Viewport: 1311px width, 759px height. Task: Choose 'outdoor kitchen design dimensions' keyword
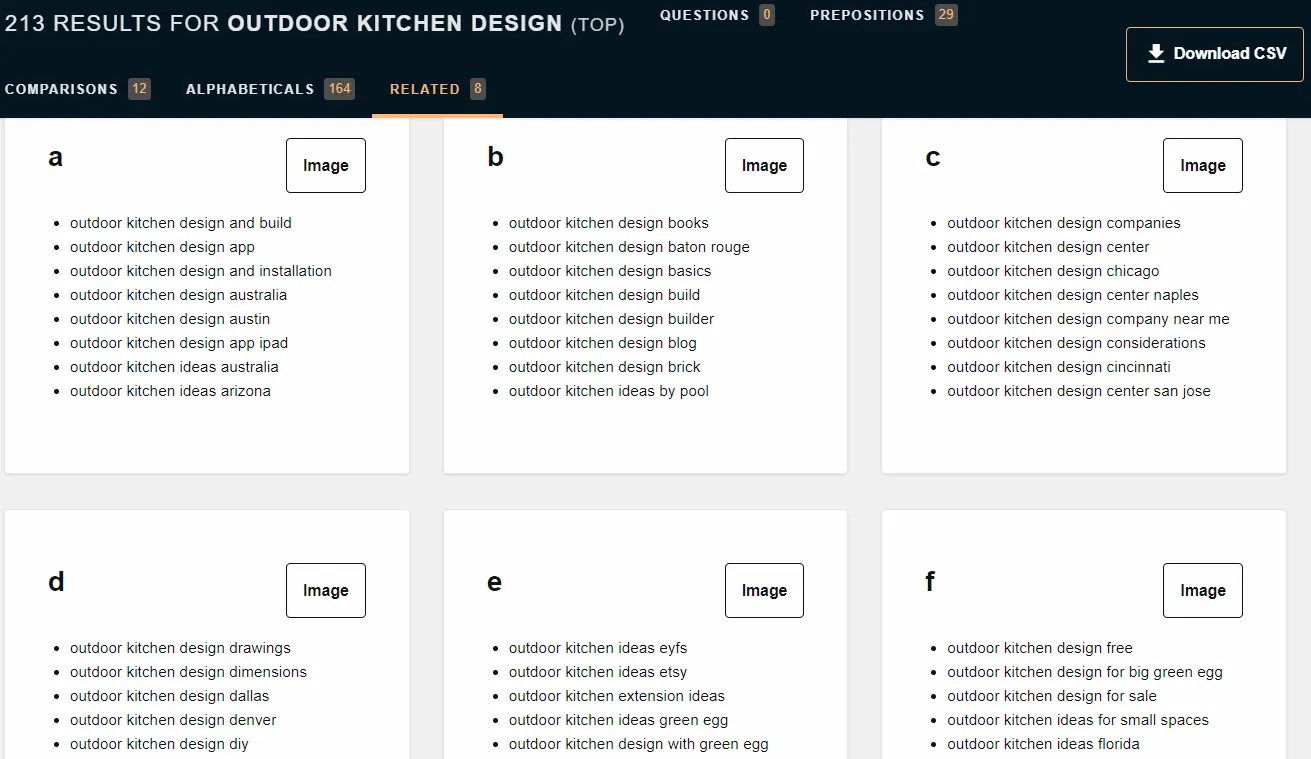pyautogui.click(x=188, y=672)
